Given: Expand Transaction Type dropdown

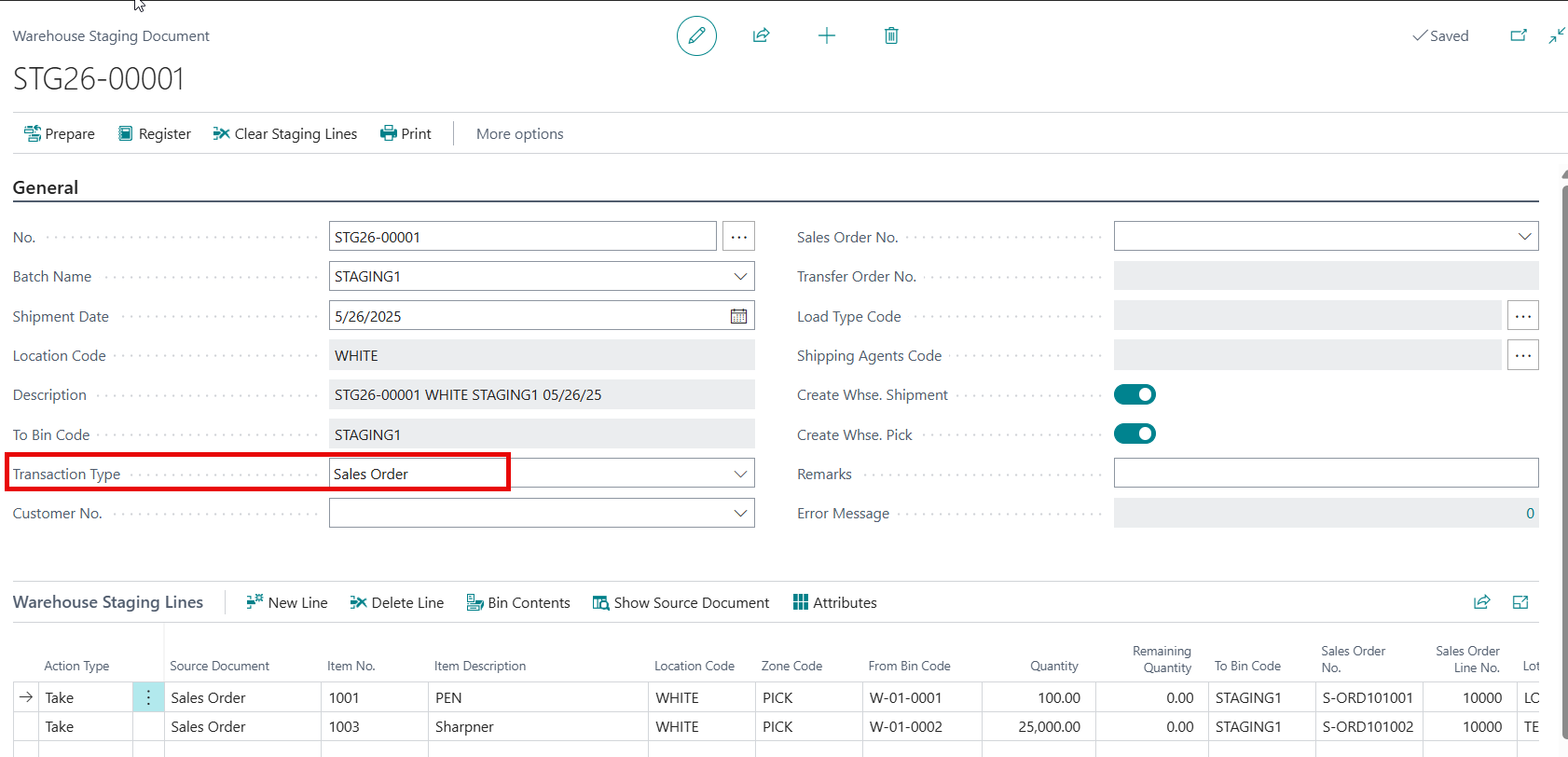Looking at the screenshot, I should tap(740, 474).
